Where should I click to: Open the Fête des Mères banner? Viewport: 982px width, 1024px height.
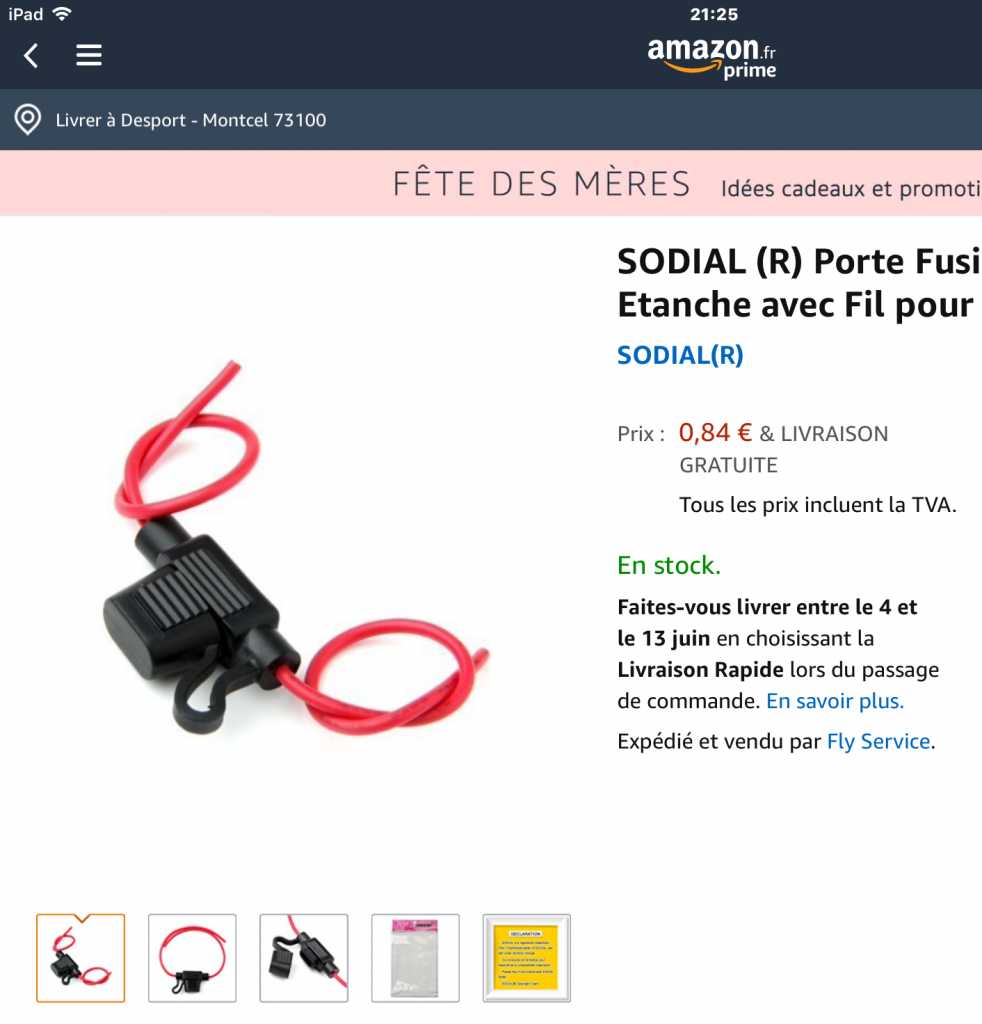541,184
